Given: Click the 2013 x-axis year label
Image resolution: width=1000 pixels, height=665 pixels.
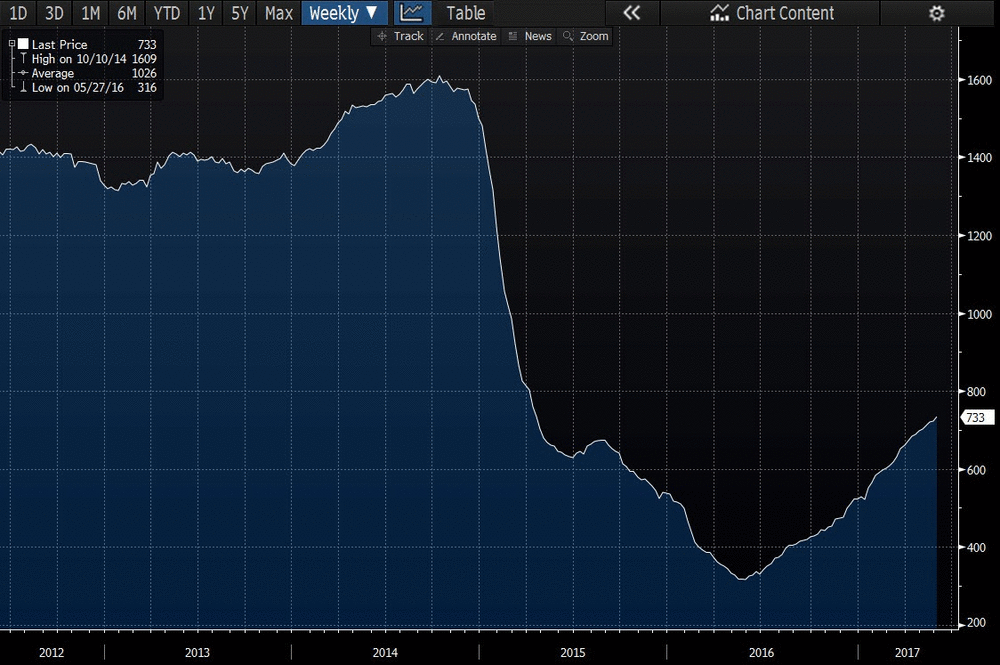Looking at the screenshot, I should tap(197, 652).
